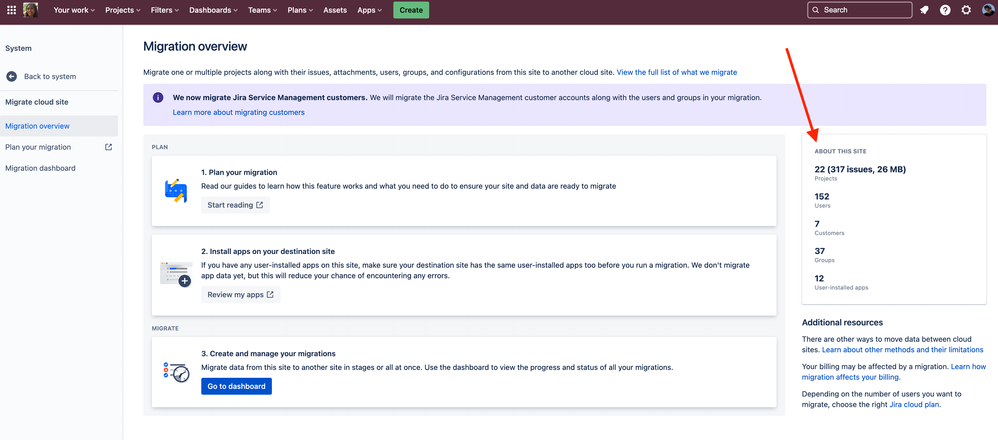Click the Migrate cloud site sidebar heading
The width and height of the screenshot is (998, 440).
click(x=37, y=102)
